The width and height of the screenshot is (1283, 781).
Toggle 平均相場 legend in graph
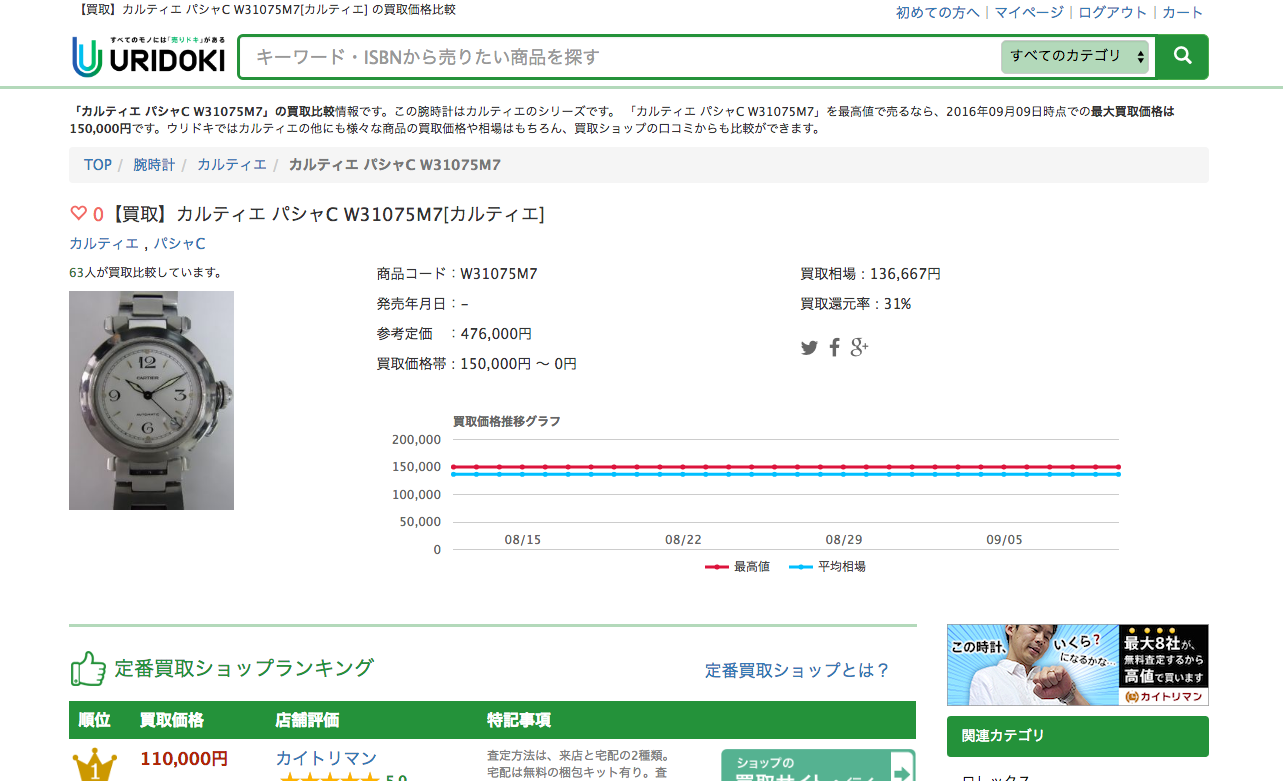[827, 566]
